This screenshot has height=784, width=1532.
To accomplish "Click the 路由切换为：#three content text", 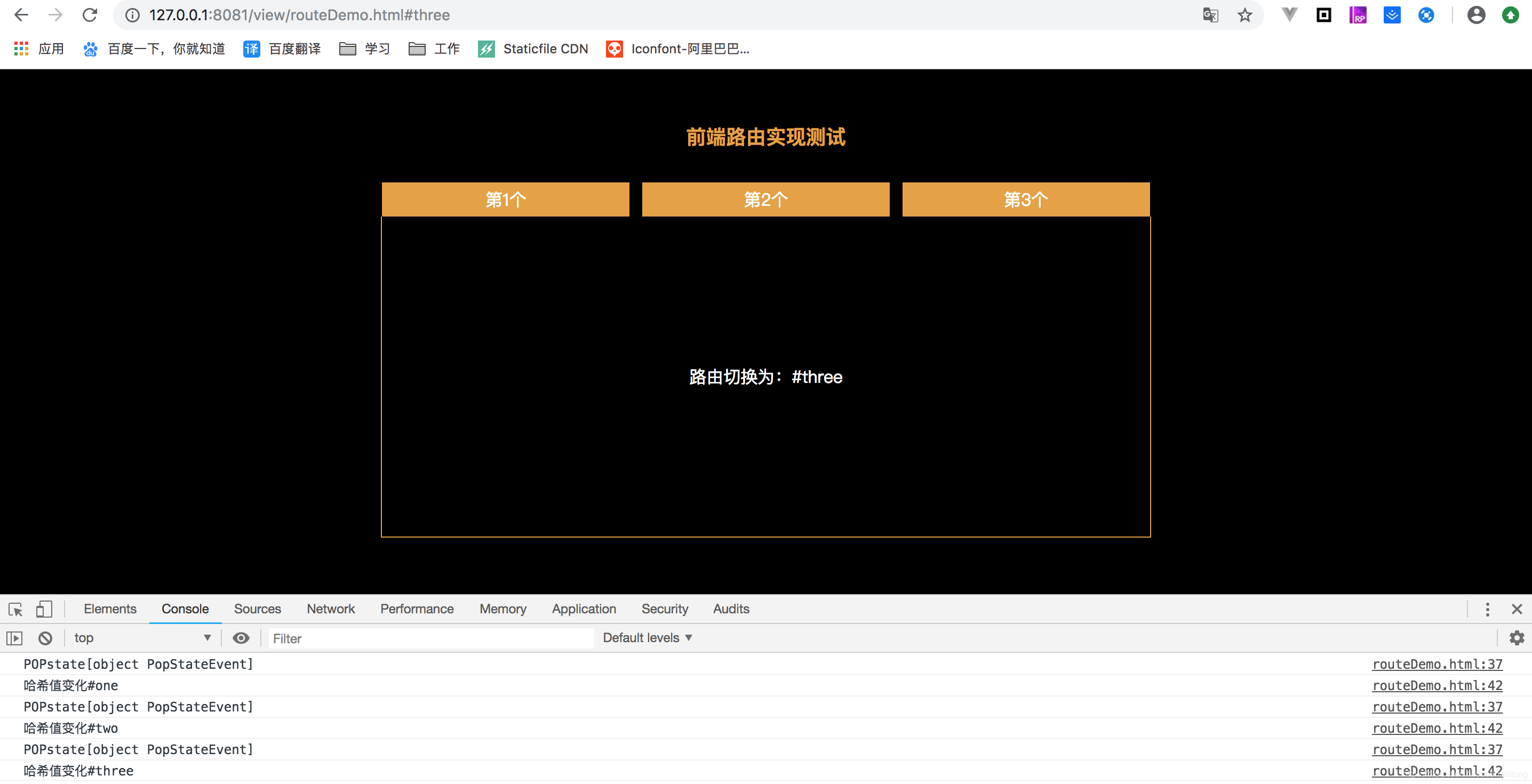I will 766,377.
